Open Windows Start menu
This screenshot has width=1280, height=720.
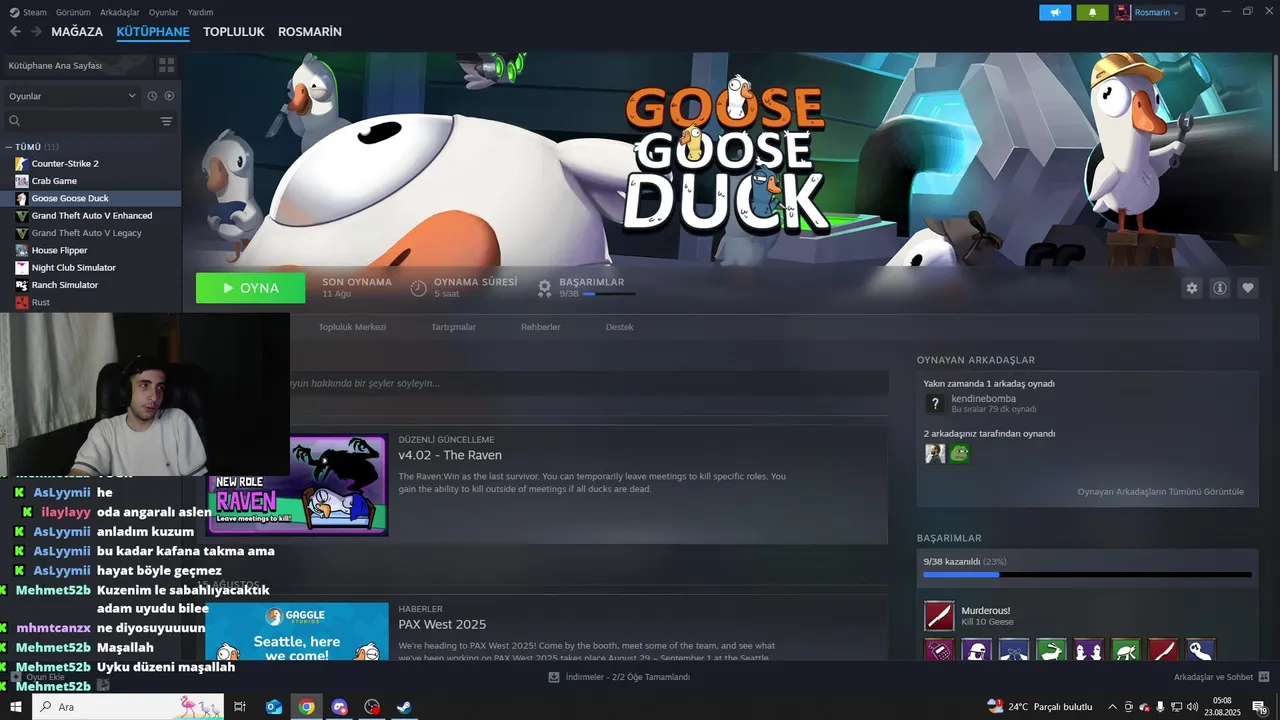15,707
